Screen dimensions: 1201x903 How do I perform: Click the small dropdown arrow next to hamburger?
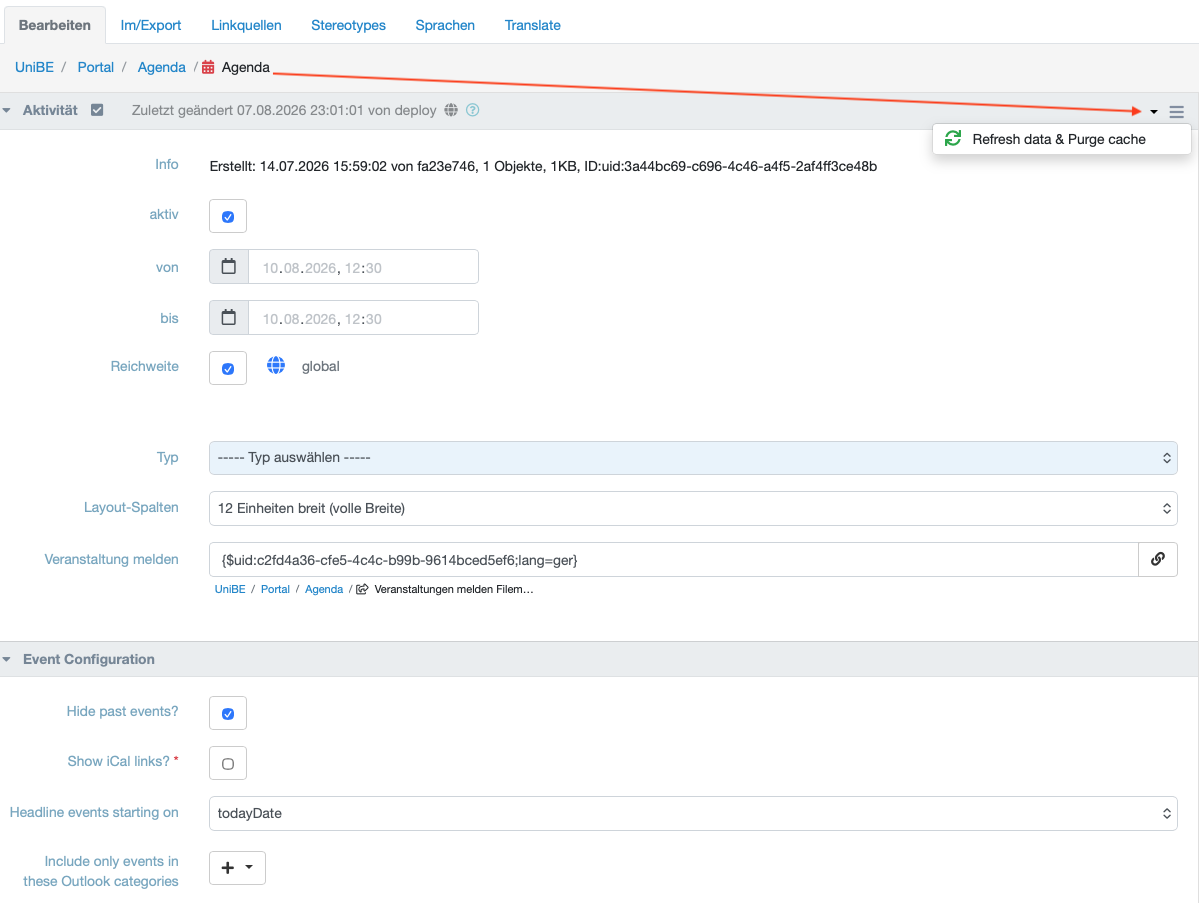pyautogui.click(x=1154, y=112)
